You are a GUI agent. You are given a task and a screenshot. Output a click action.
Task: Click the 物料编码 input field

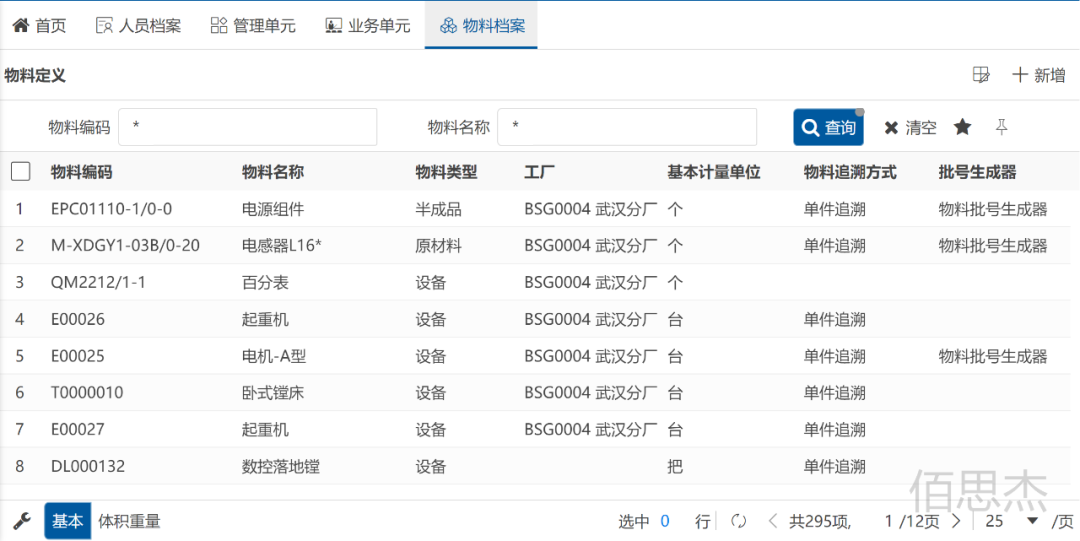[x=247, y=127]
